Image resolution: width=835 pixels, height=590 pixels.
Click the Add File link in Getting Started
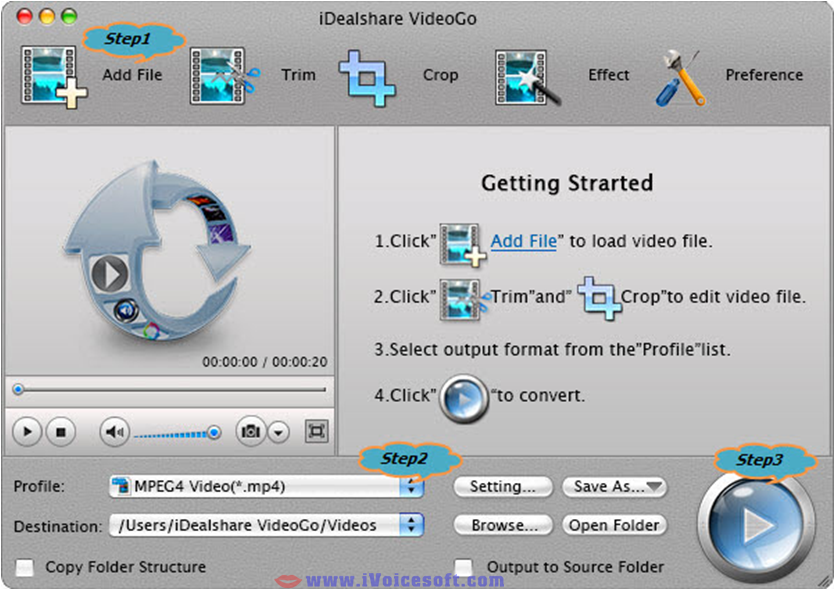point(523,241)
